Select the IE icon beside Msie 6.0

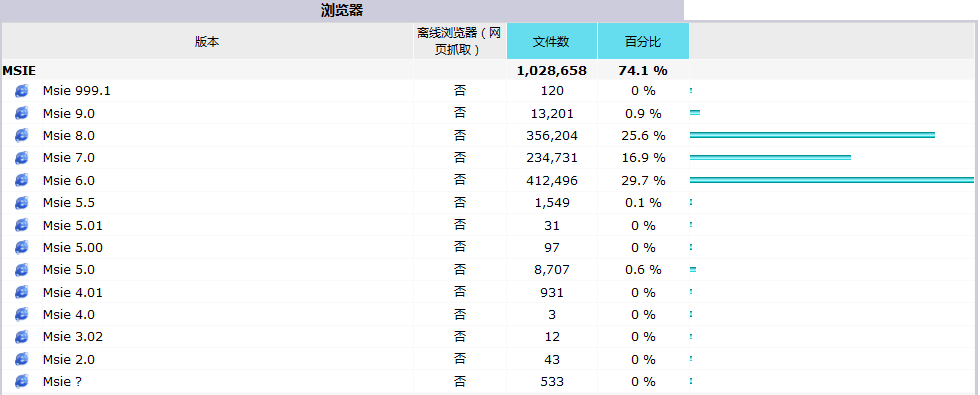click(x=22, y=180)
